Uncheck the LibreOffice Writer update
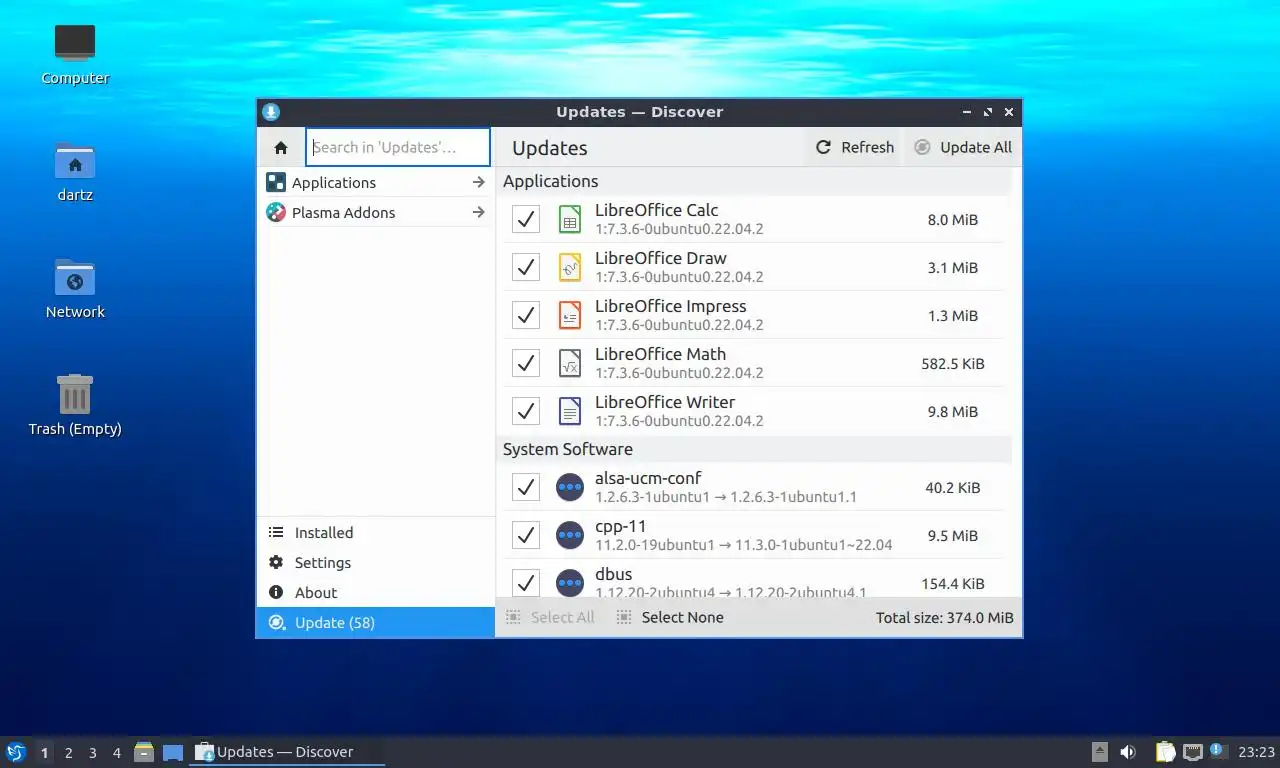Viewport: 1280px width, 768px height. click(526, 411)
